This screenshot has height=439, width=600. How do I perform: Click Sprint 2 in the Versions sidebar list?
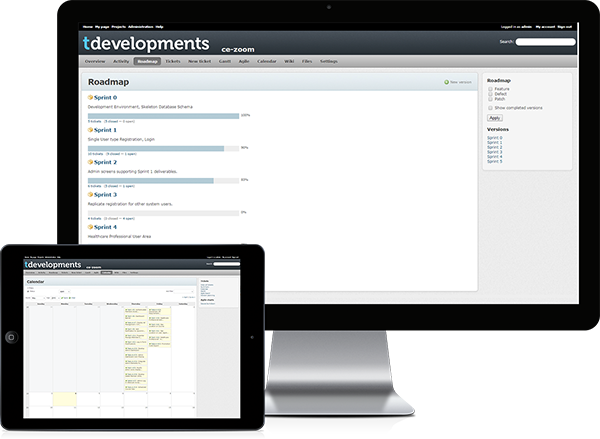click(x=494, y=147)
